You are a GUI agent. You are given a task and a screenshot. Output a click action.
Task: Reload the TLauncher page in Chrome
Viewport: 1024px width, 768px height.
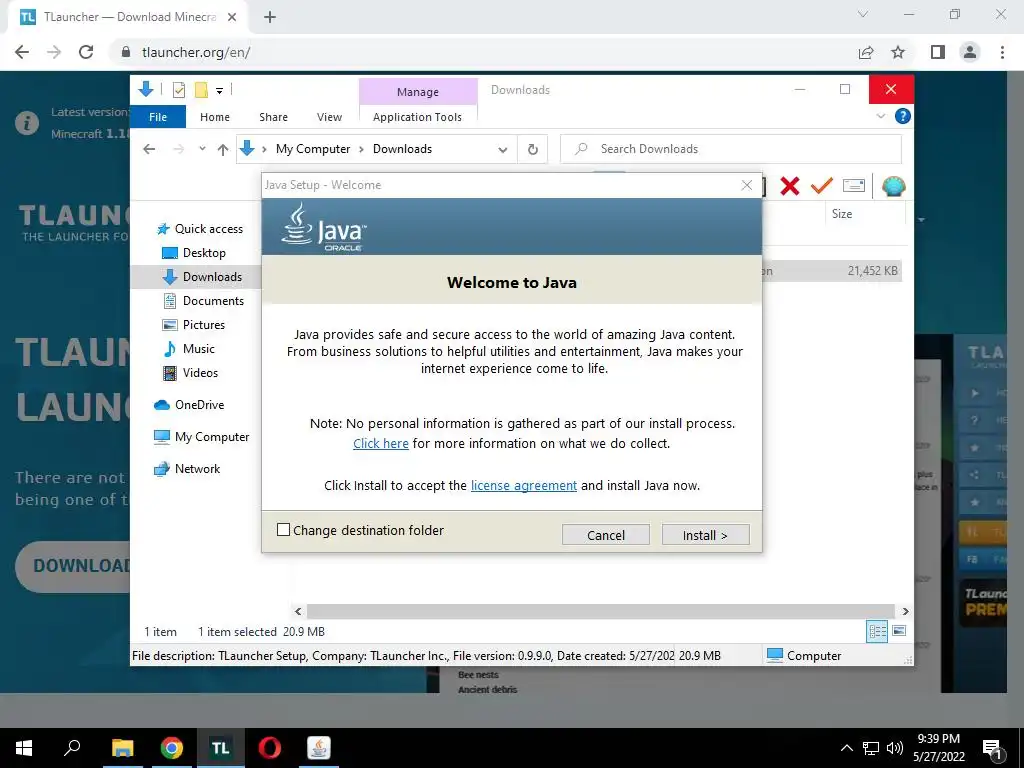tap(86, 52)
